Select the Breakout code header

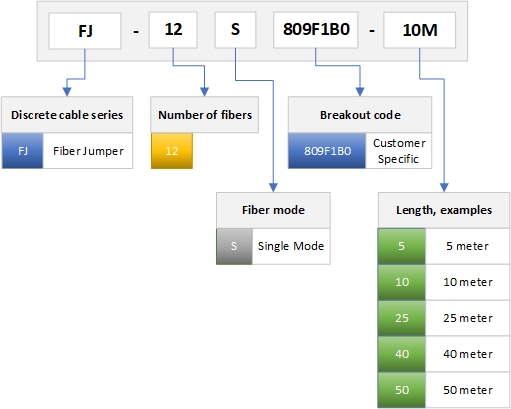pos(360,115)
